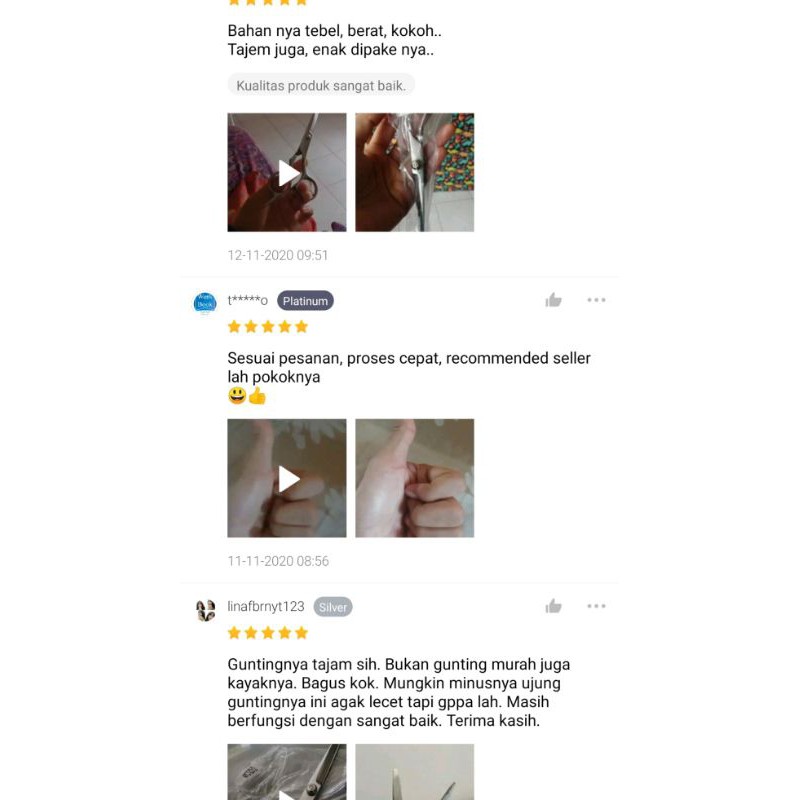Open linafbrnyt123's profile avatar
800x800 pixels.
click(205, 610)
